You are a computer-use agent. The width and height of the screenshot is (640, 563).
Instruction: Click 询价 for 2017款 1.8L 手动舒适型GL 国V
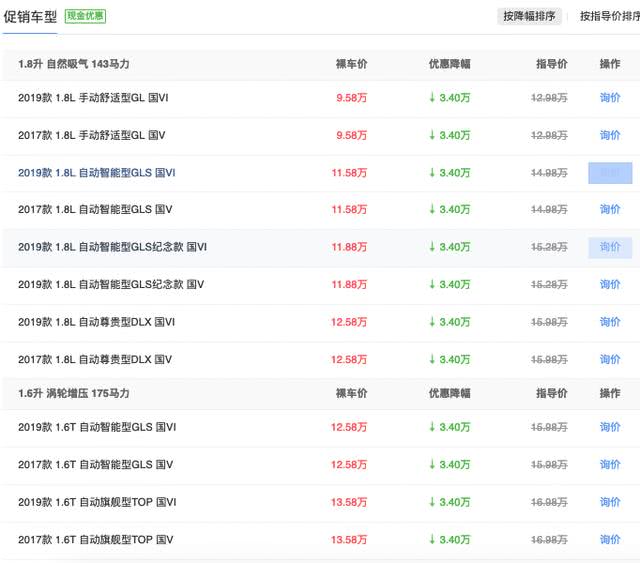point(610,135)
